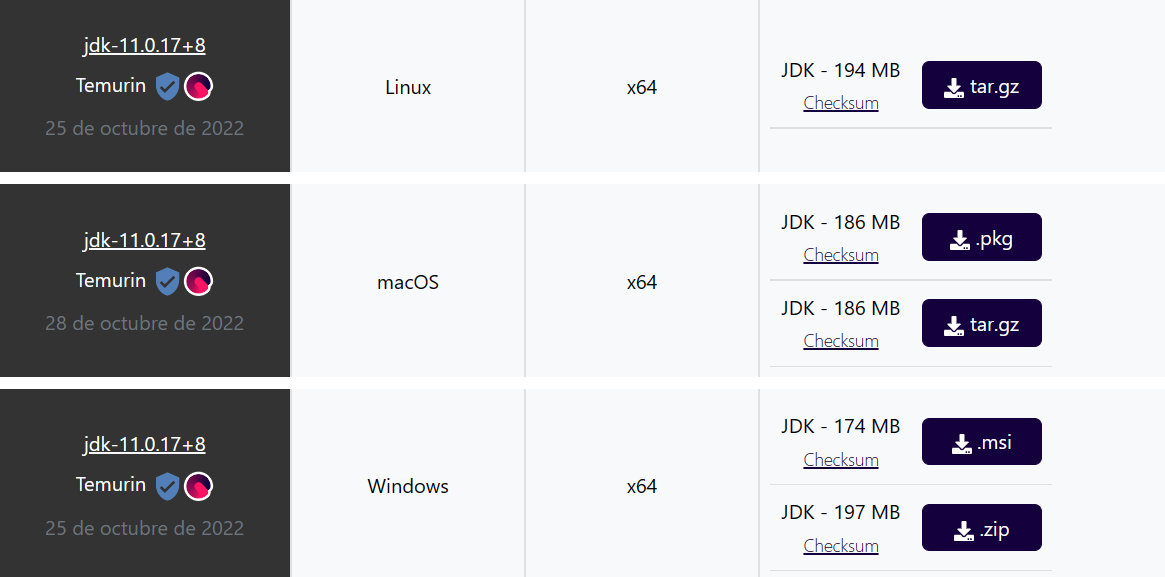
Task: Download the macOS .pkg installer
Action: pos(981,238)
